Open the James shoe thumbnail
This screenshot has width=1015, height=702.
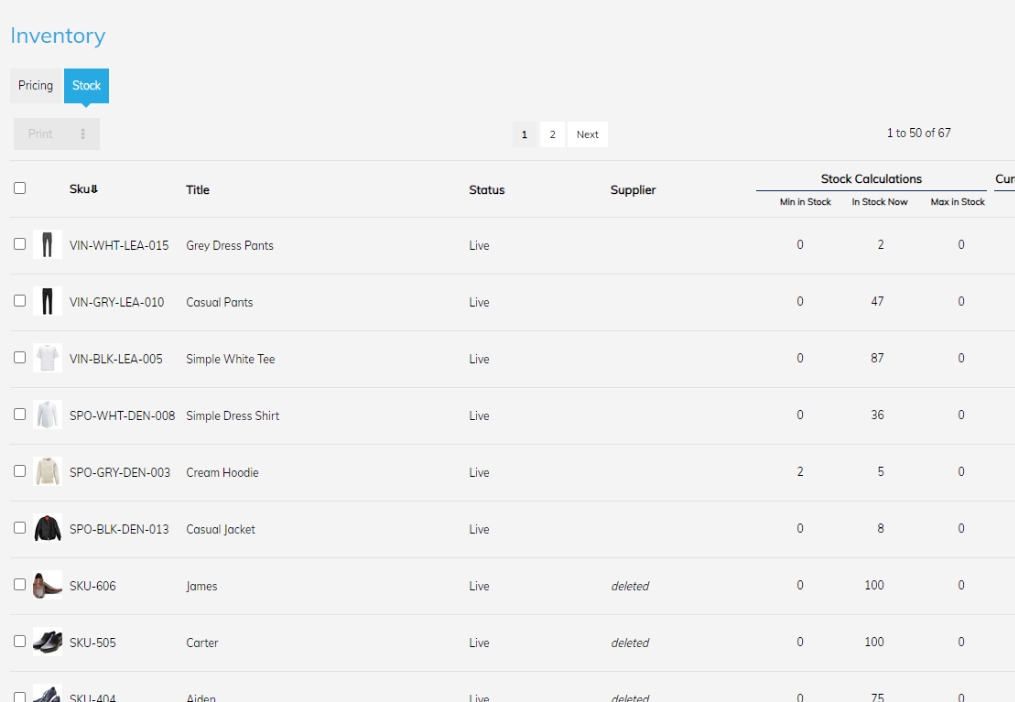click(x=47, y=585)
